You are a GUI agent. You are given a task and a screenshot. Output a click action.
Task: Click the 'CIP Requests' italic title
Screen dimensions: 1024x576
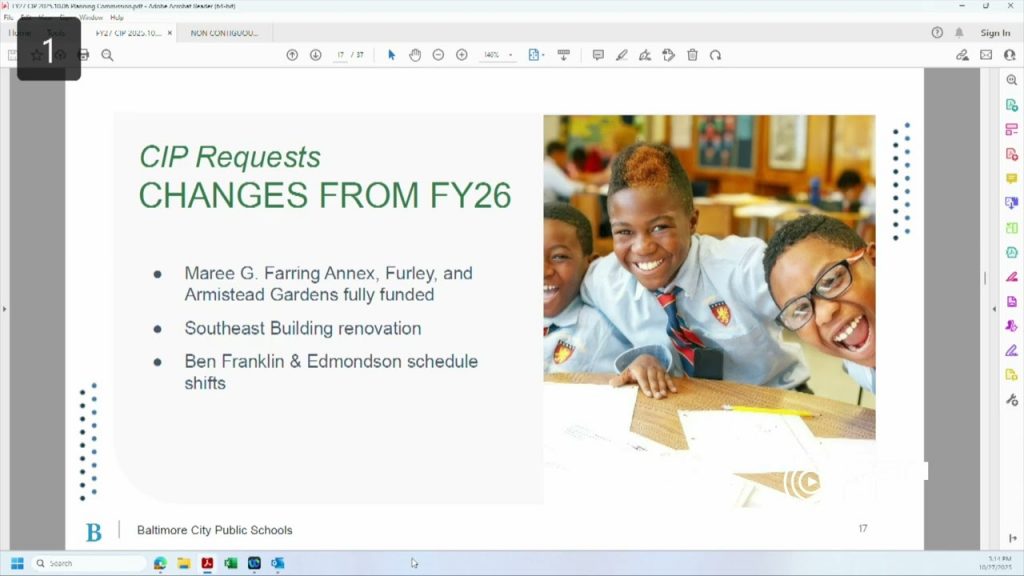click(x=230, y=157)
